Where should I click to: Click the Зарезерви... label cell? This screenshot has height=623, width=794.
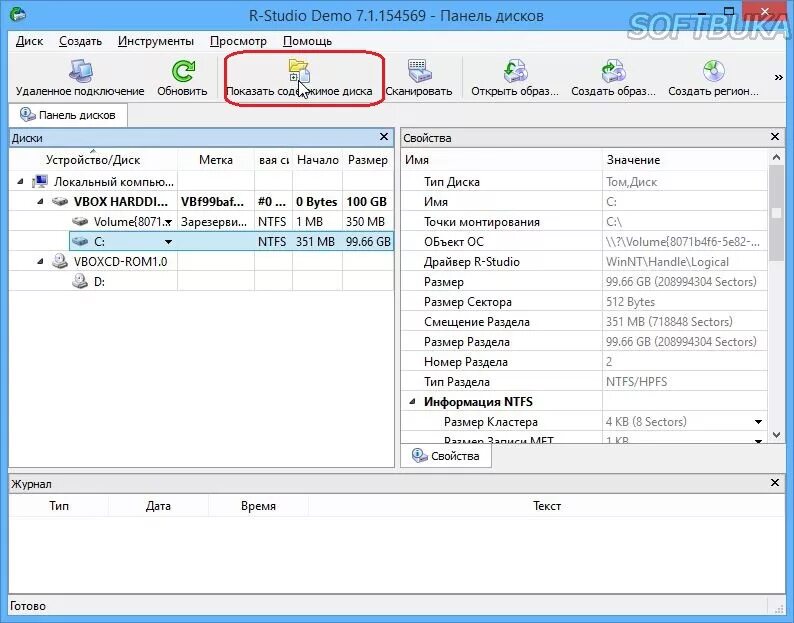pyautogui.click(x=214, y=222)
